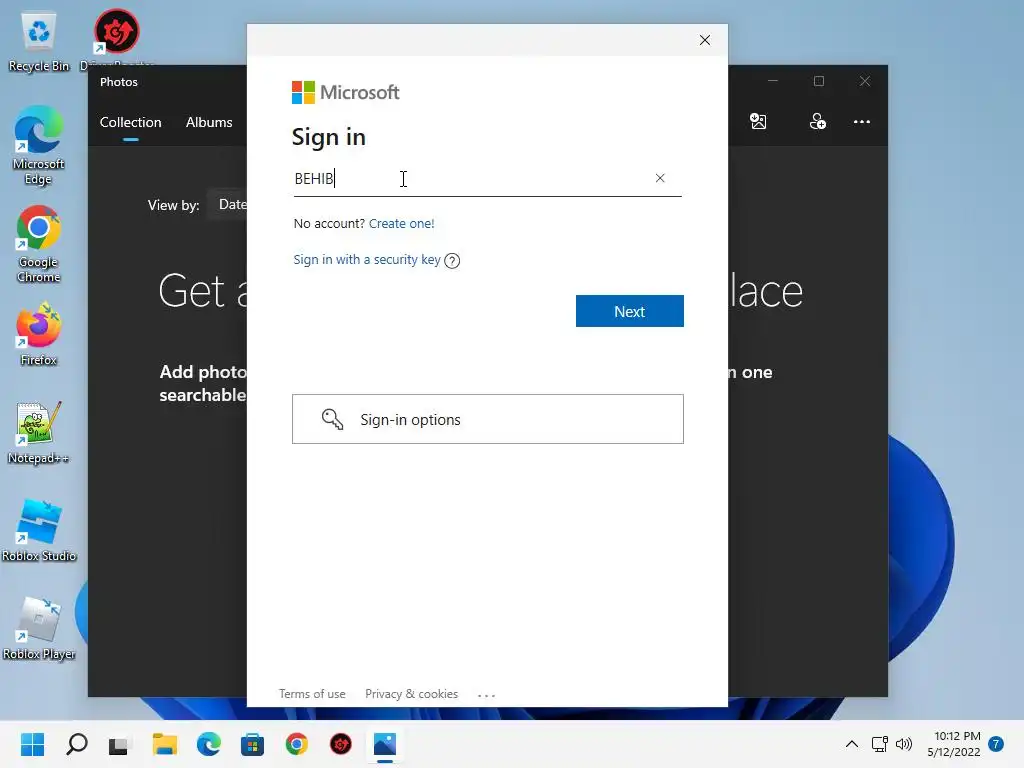1024x768 pixels.
Task: Switch to Albums tab in Photos
Action: pos(209,122)
